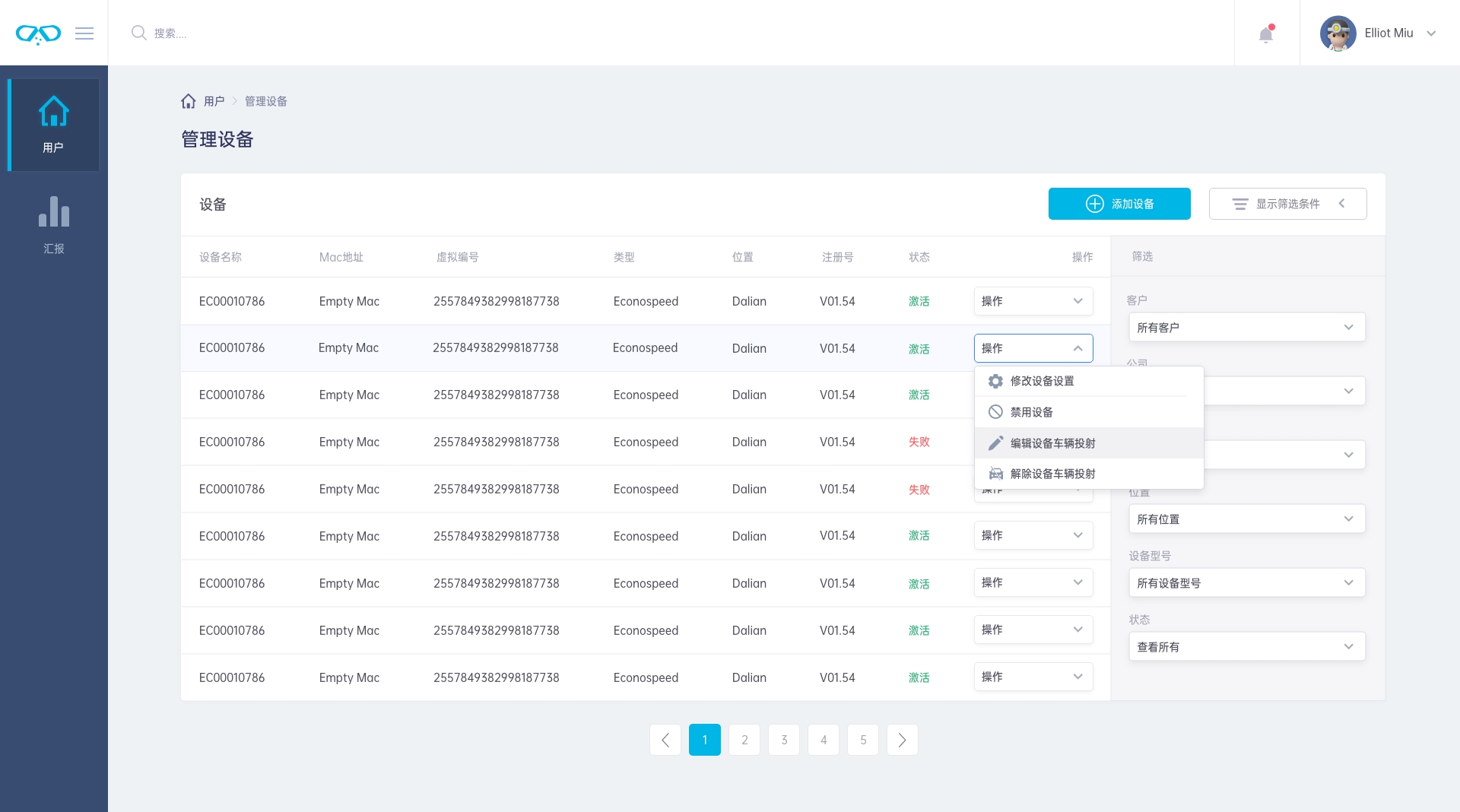Expand the 所有客户 customer filter dropdown
The image size is (1460, 812).
(1246, 328)
